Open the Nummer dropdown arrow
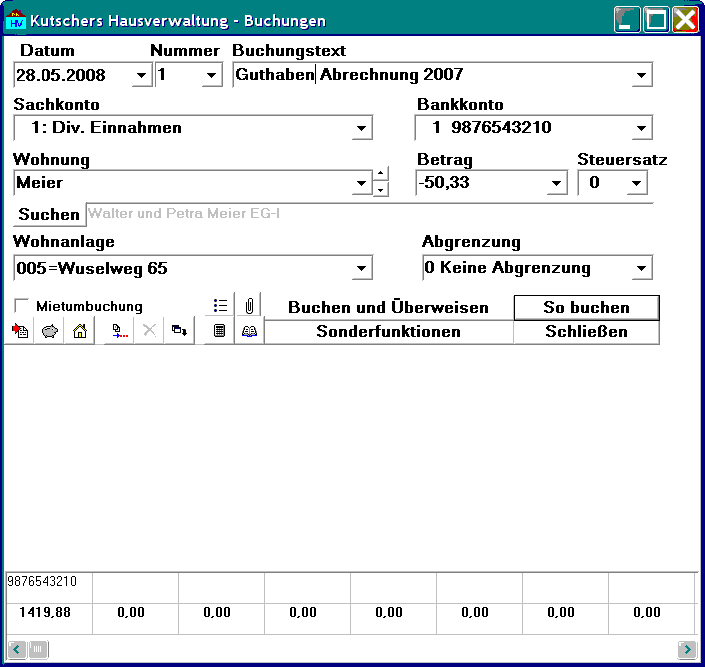The width and height of the screenshot is (705, 667). pyautogui.click(x=211, y=75)
